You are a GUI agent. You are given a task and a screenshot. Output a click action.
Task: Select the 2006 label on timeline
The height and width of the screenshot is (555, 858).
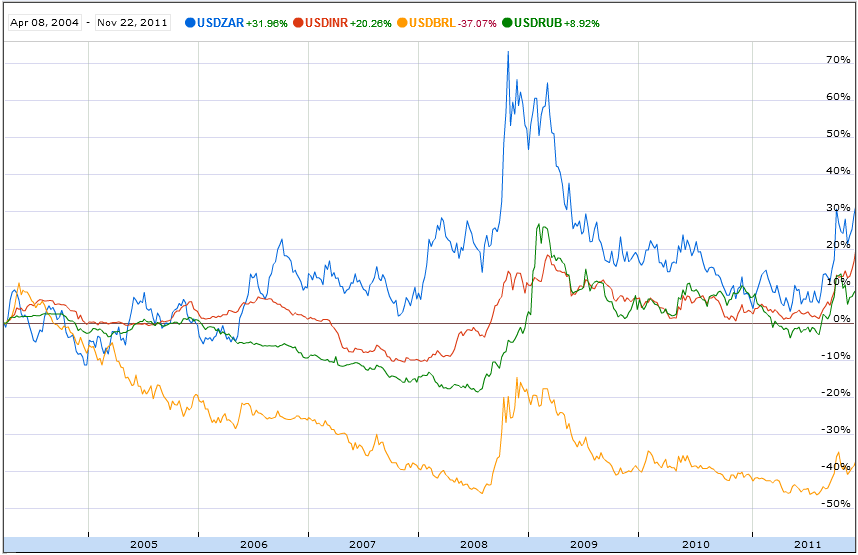click(254, 544)
